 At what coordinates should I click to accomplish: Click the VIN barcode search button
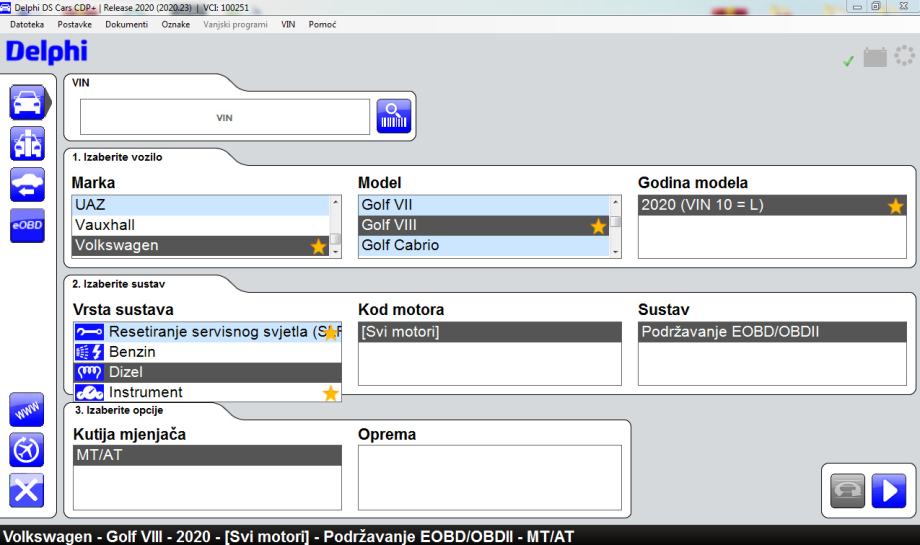point(394,116)
